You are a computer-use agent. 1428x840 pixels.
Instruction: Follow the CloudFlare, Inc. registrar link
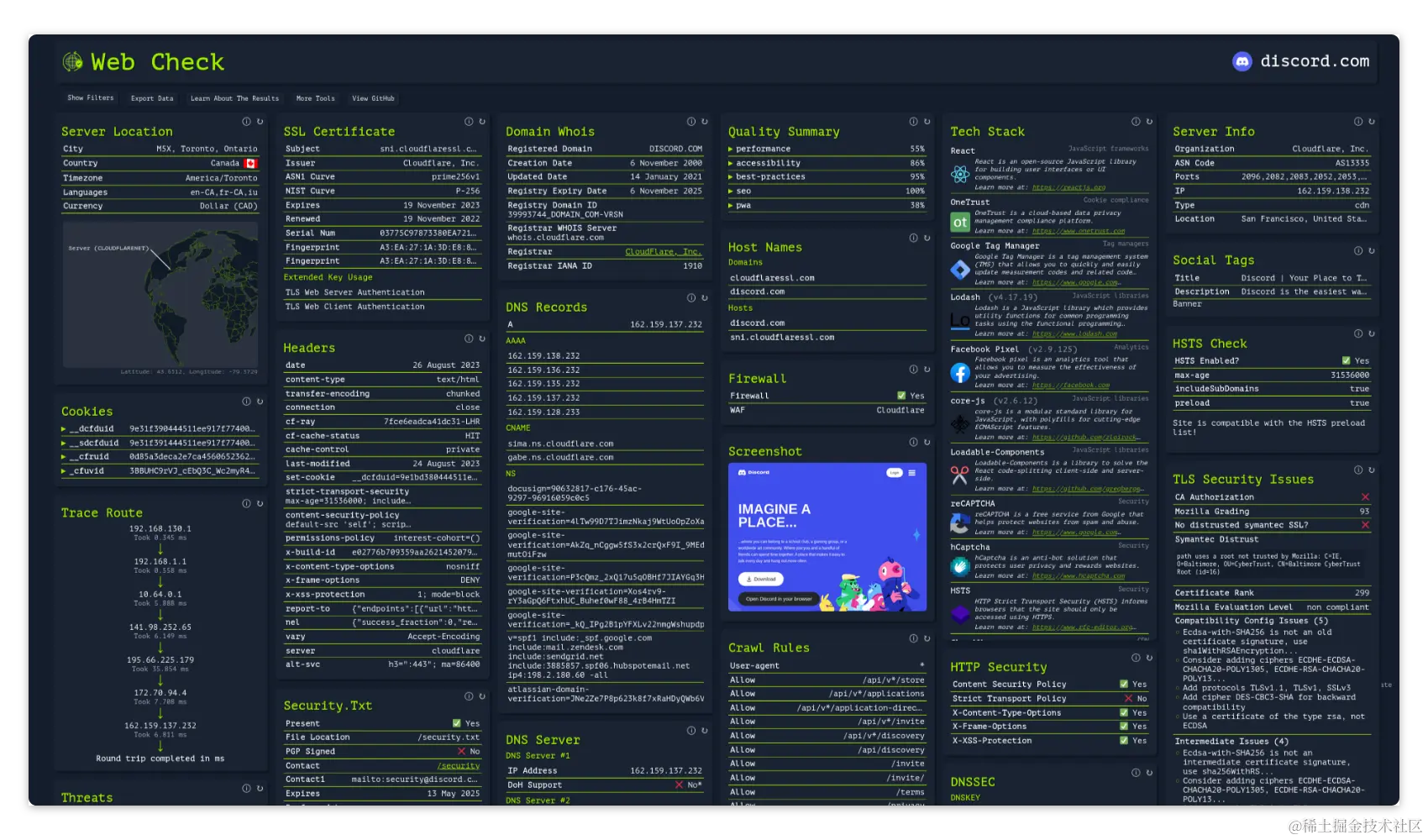coord(664,252)
